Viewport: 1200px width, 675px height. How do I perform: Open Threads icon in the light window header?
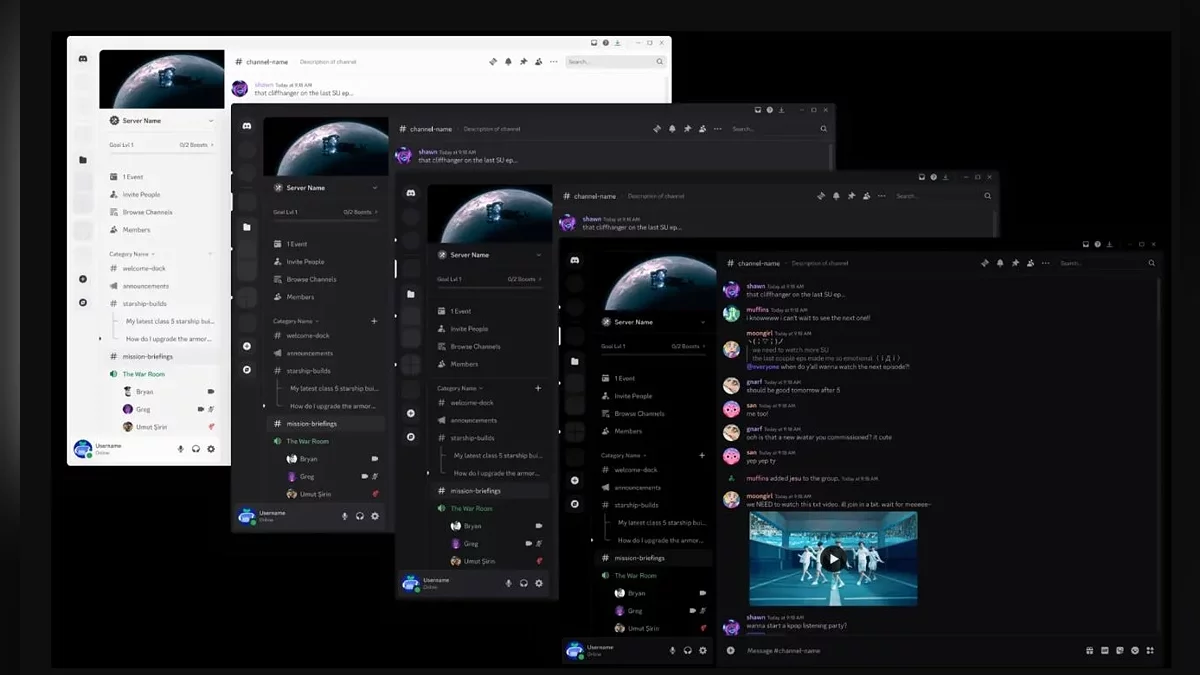point(493,62)
